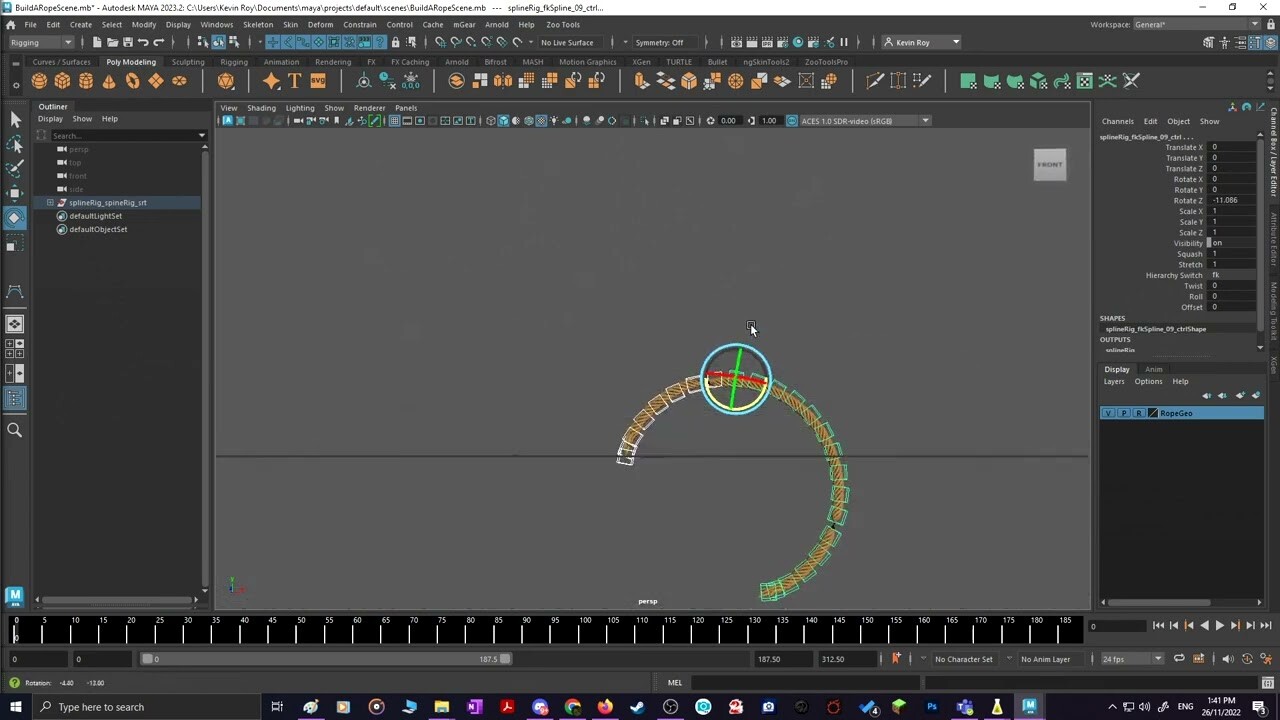Click the Symmetry: Off button
The image size is (1280, 720).
[659, 42]
